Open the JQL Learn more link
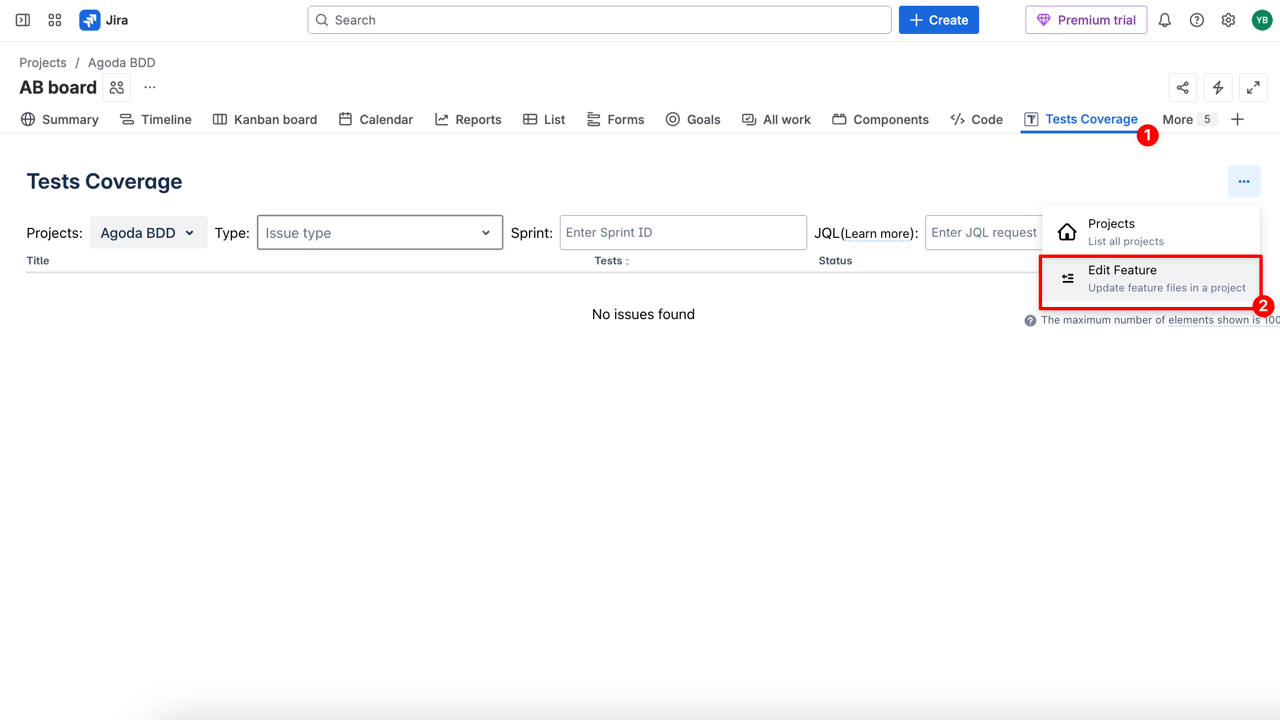The width and height of the screenshot is (1280, 720). pyautogui.click(x=878, y=234)
